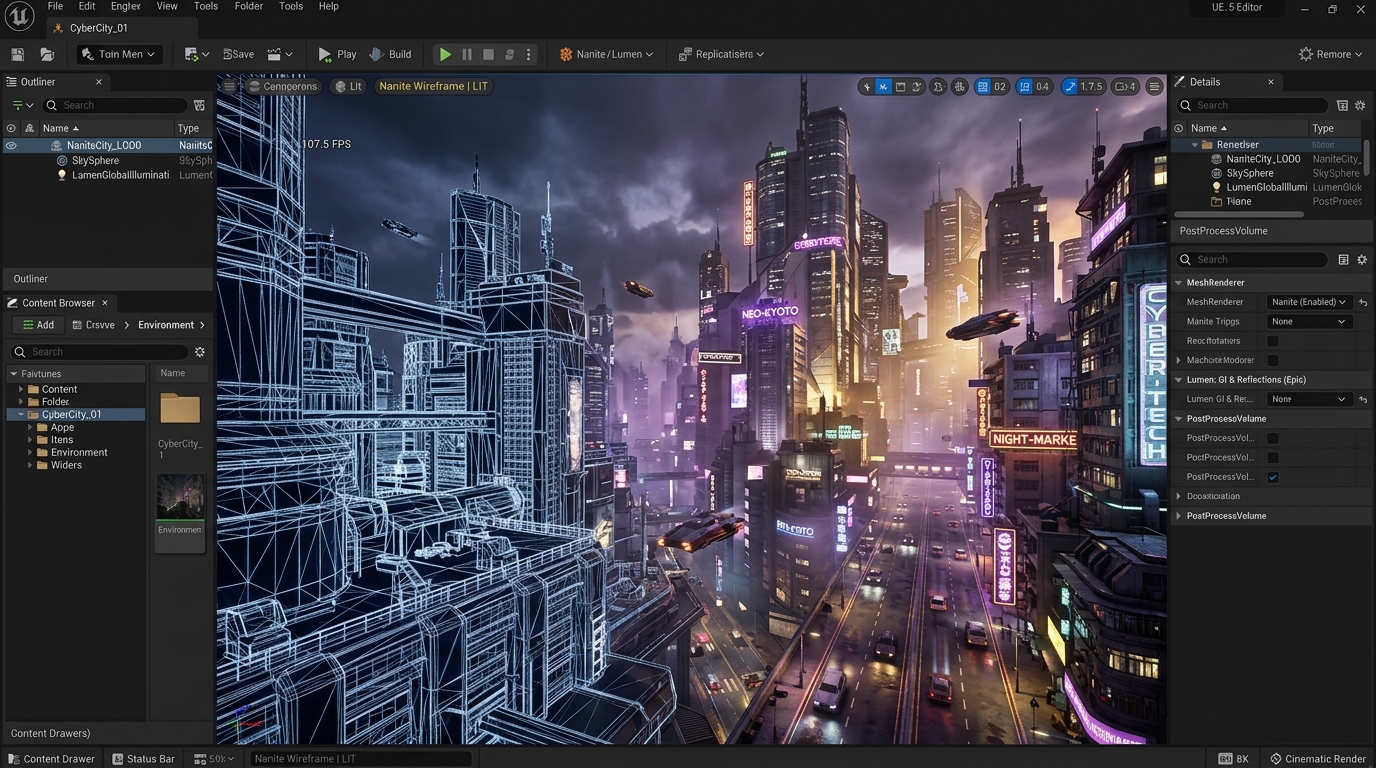Screen dimensions: 1376x768
Task: Open the Edit menu
Action: 87,6
